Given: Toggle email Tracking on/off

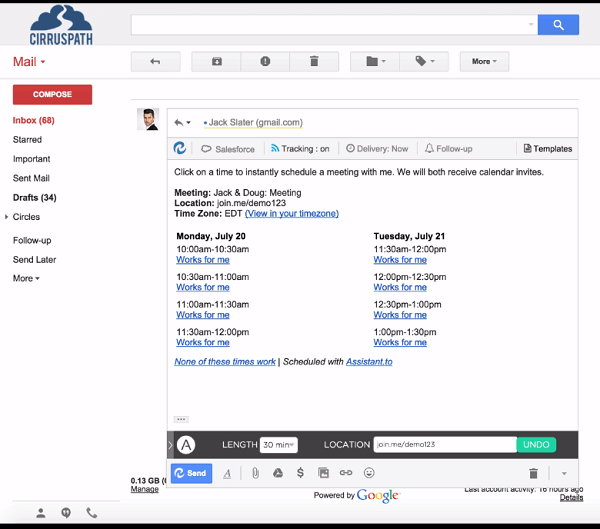Looking at the screenshot, I should click(x=300, y=149).
